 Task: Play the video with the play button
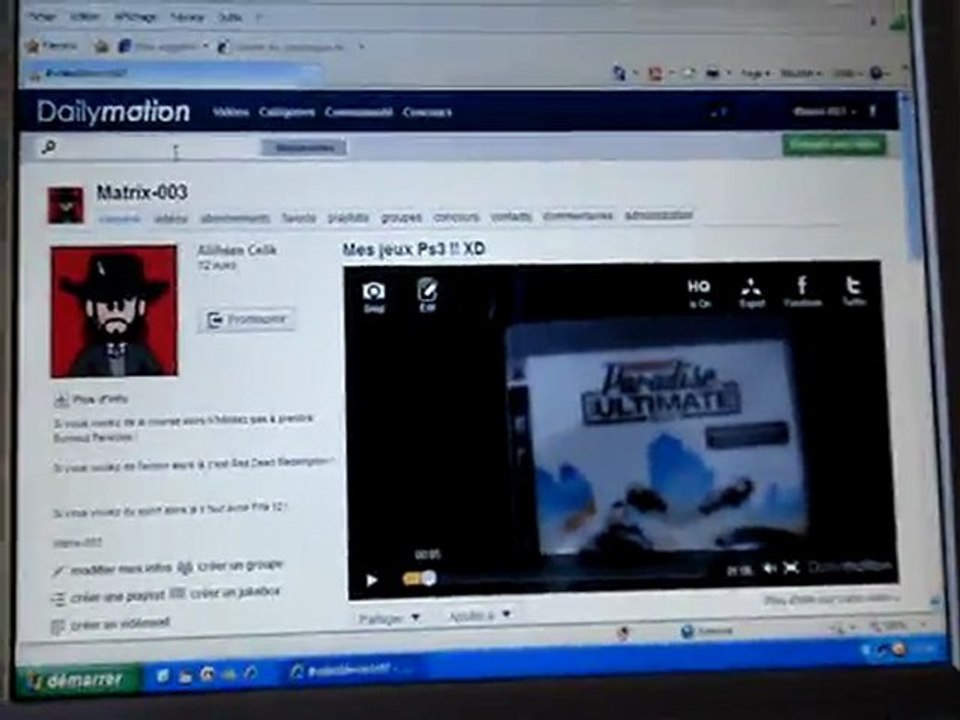pyautogui.click(x=371, y=580)
